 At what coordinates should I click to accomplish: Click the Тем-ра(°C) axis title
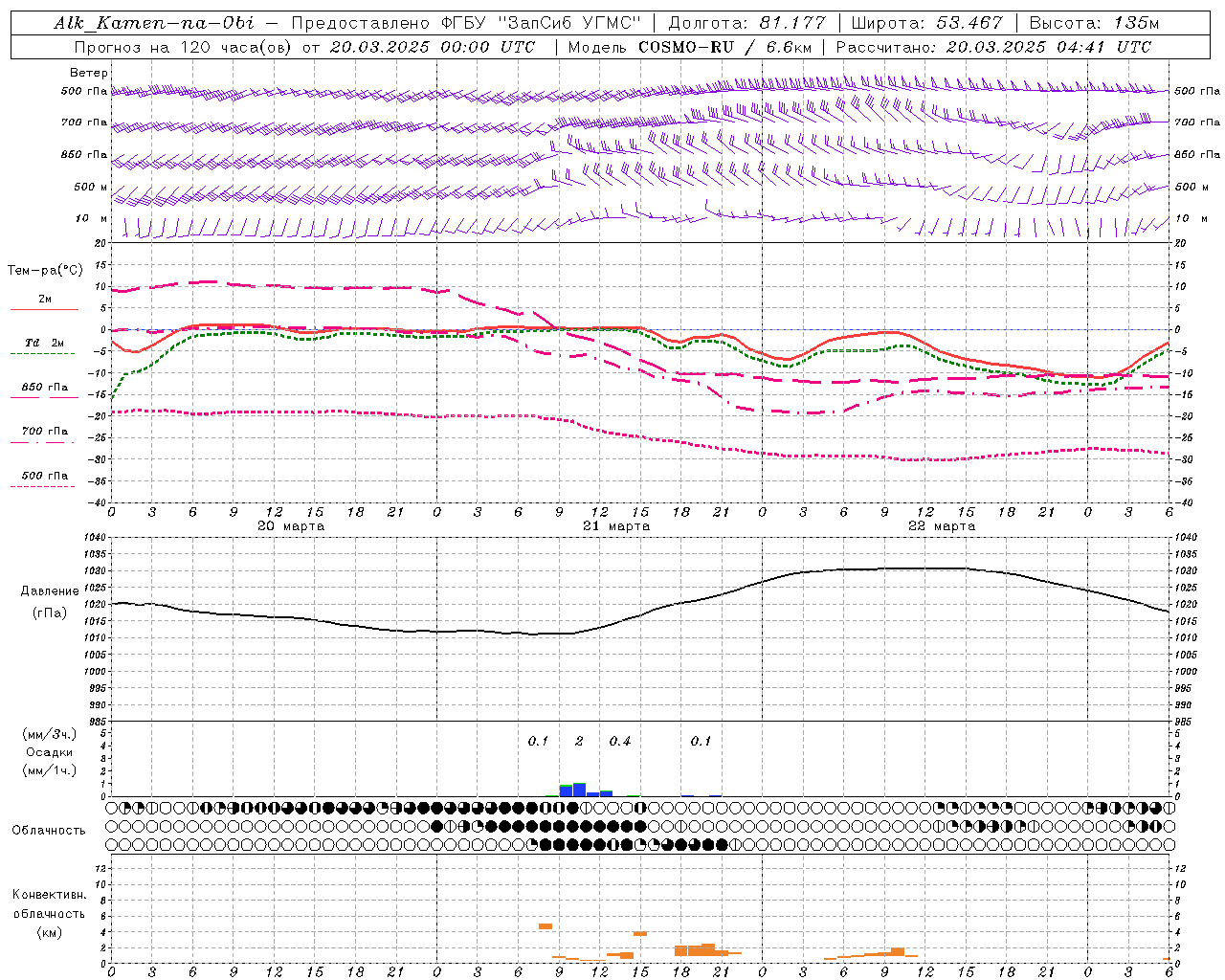(45, 271)
